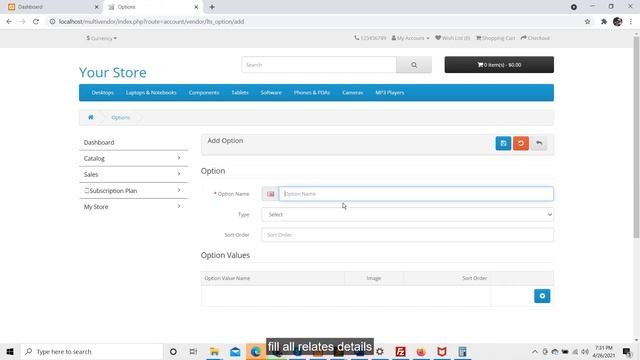The image size is (640, 360).
Task: Open the Wish List link
Action: [452, 38]
